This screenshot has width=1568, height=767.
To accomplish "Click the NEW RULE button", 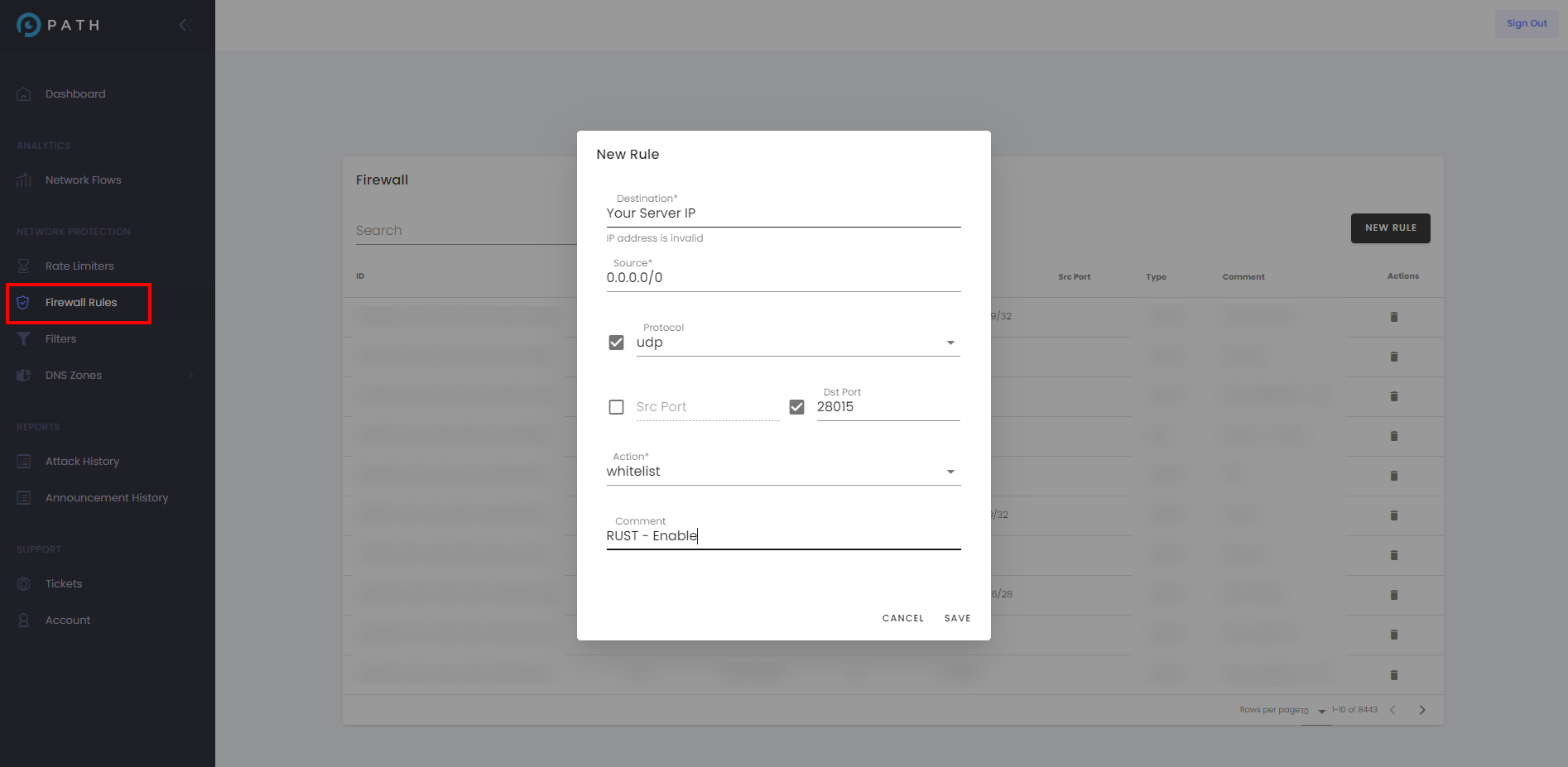I will [x=1391, y=228].
